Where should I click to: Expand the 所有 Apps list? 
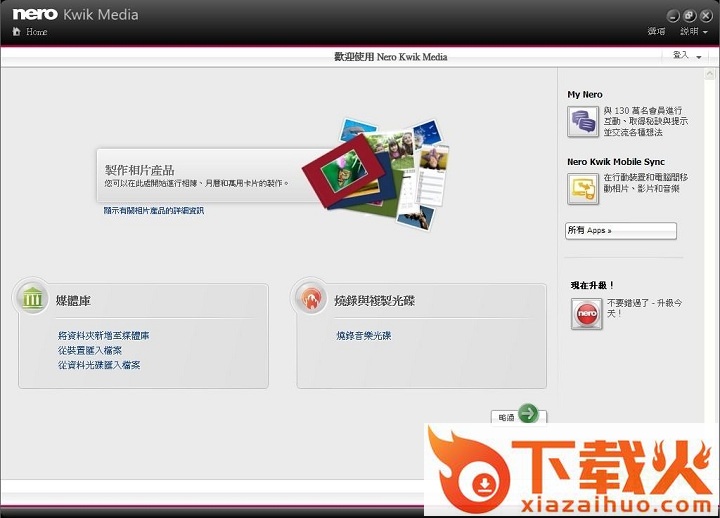620,231
